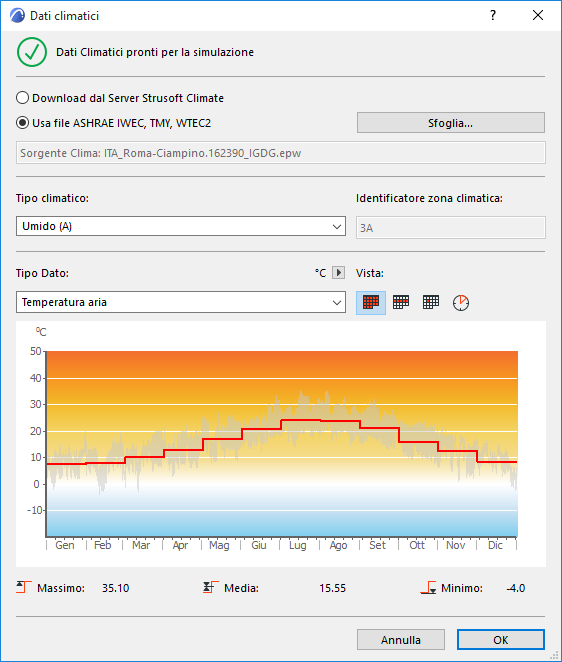Open the Tipo climatico dropdown
562x662 pixels.
[181, 226]
